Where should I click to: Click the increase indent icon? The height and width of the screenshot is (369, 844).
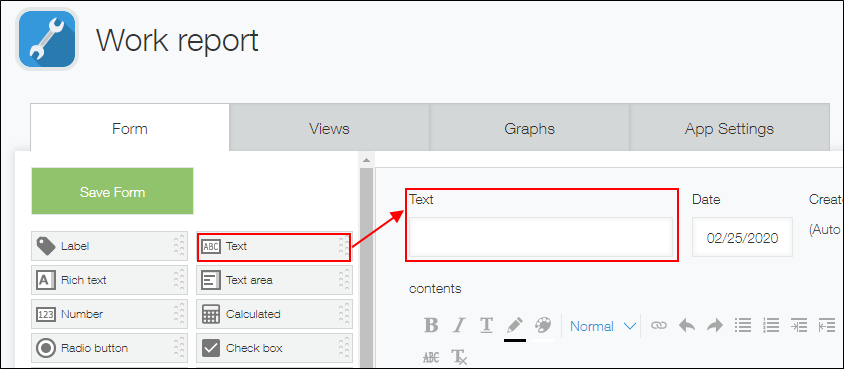click(799, 325)
